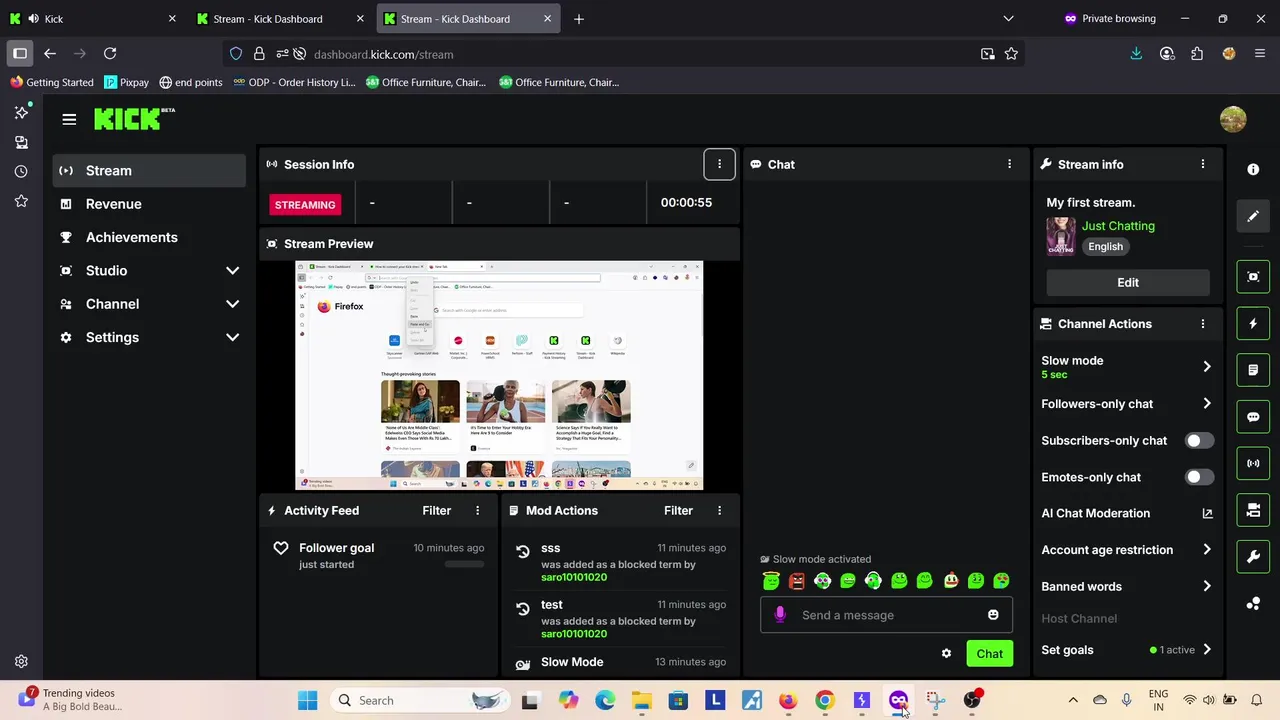This screenshot has width=1280, height=720.
Task: Click the browser address bar URL
Action: tap(383, 54)
